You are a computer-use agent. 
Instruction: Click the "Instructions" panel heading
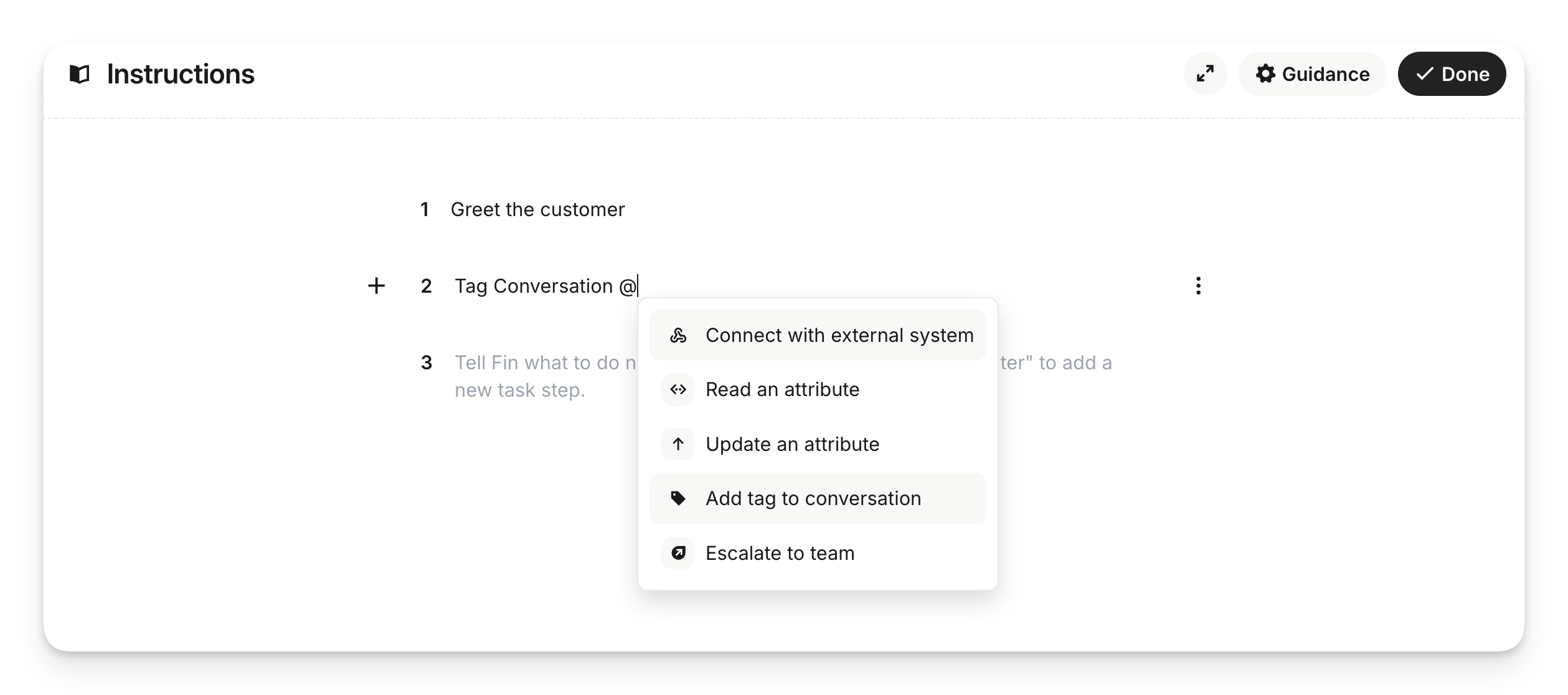(181, 74)
